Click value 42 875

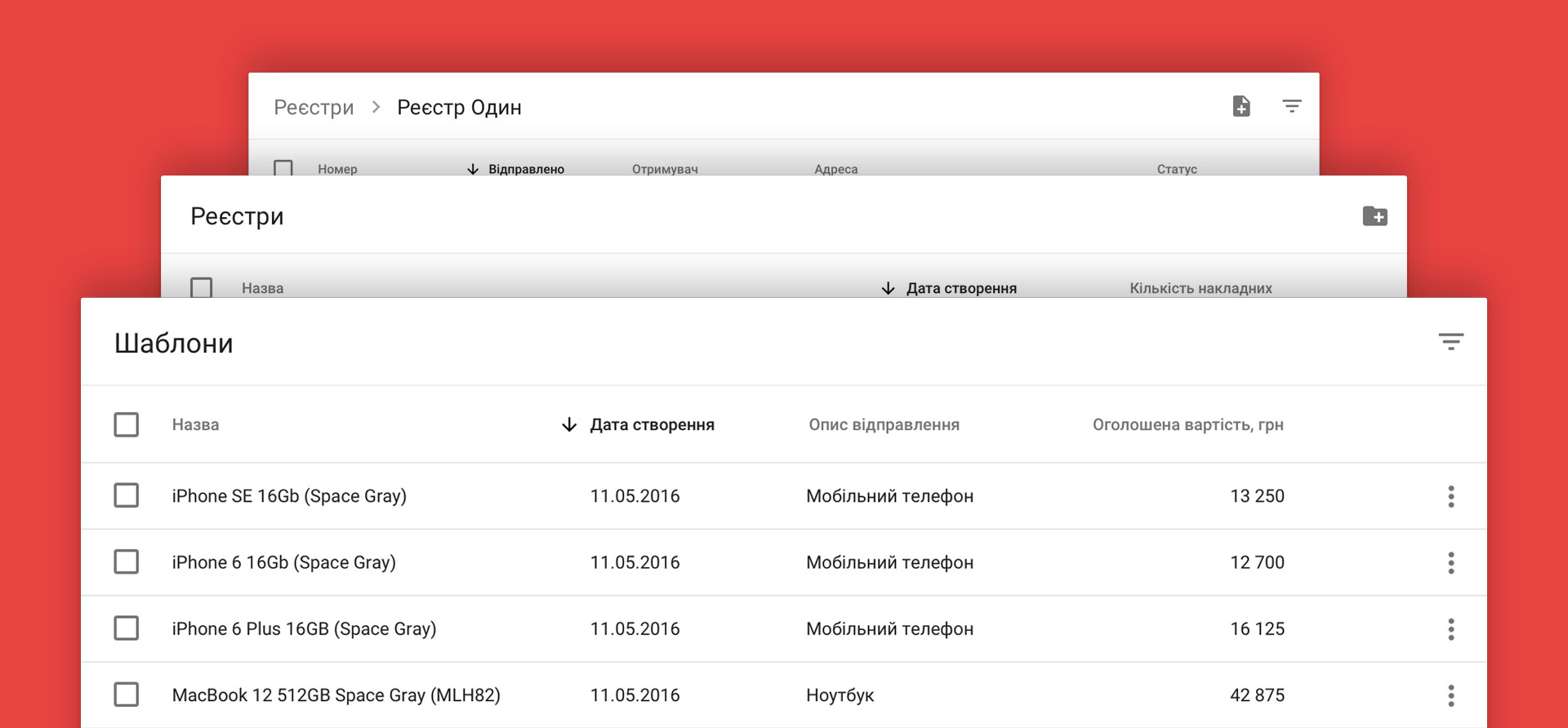click(1257, 695)
